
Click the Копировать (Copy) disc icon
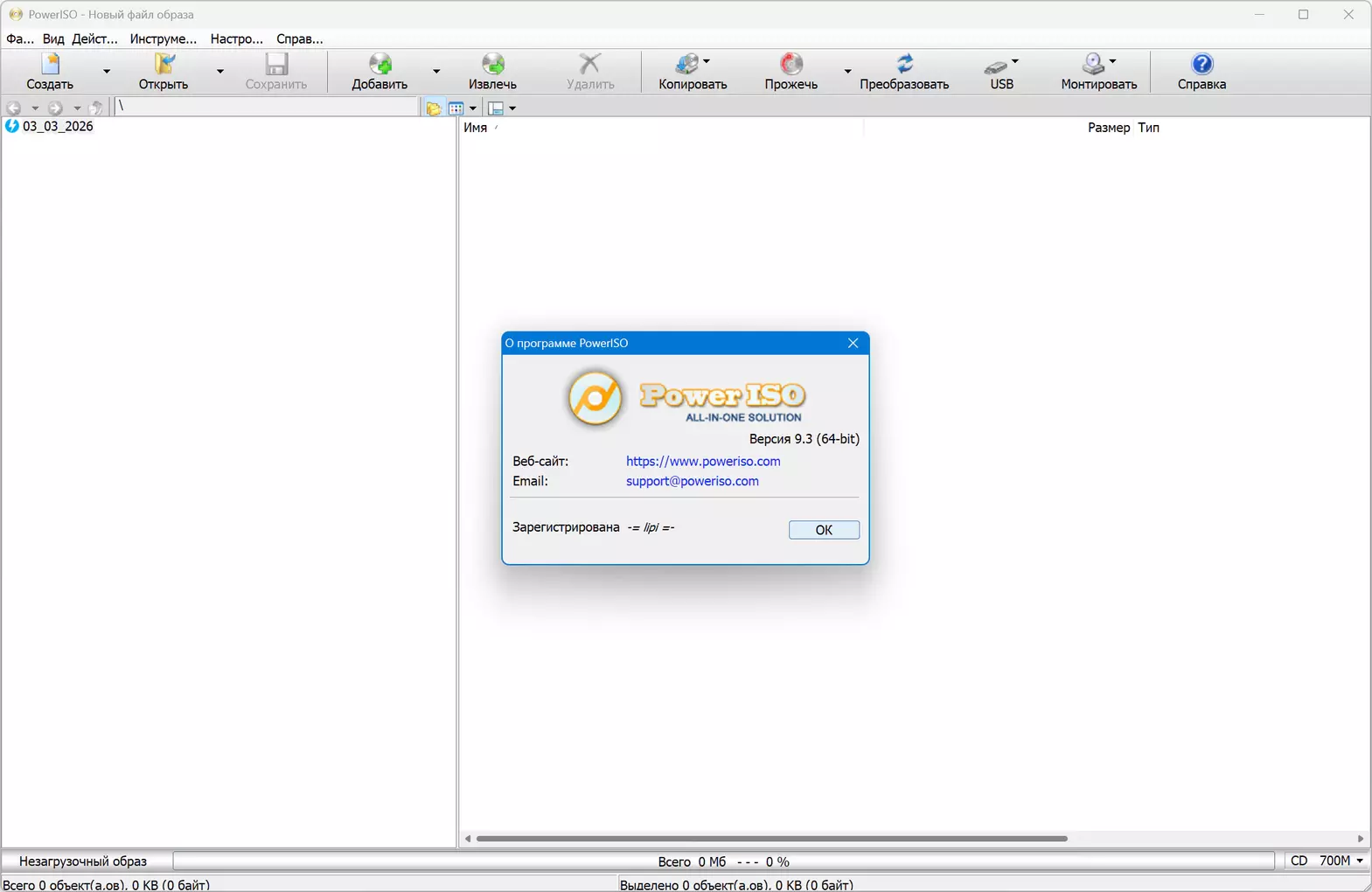pos(687,64)
